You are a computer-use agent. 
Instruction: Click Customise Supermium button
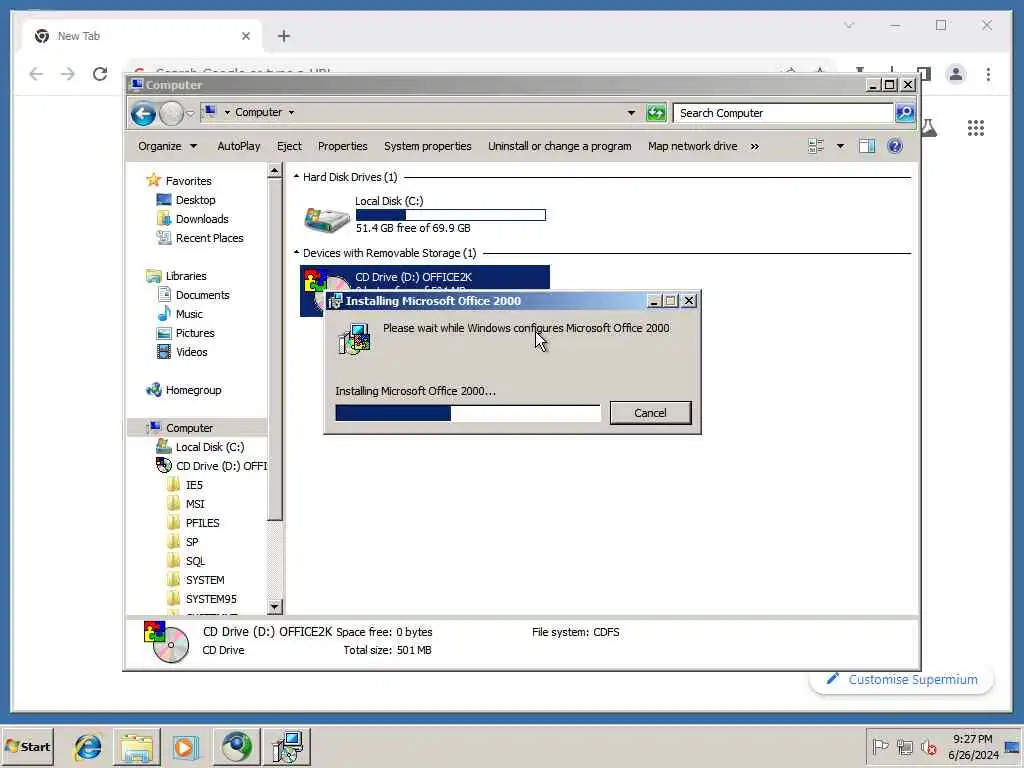pyautogui.click(x=902, y=679)
